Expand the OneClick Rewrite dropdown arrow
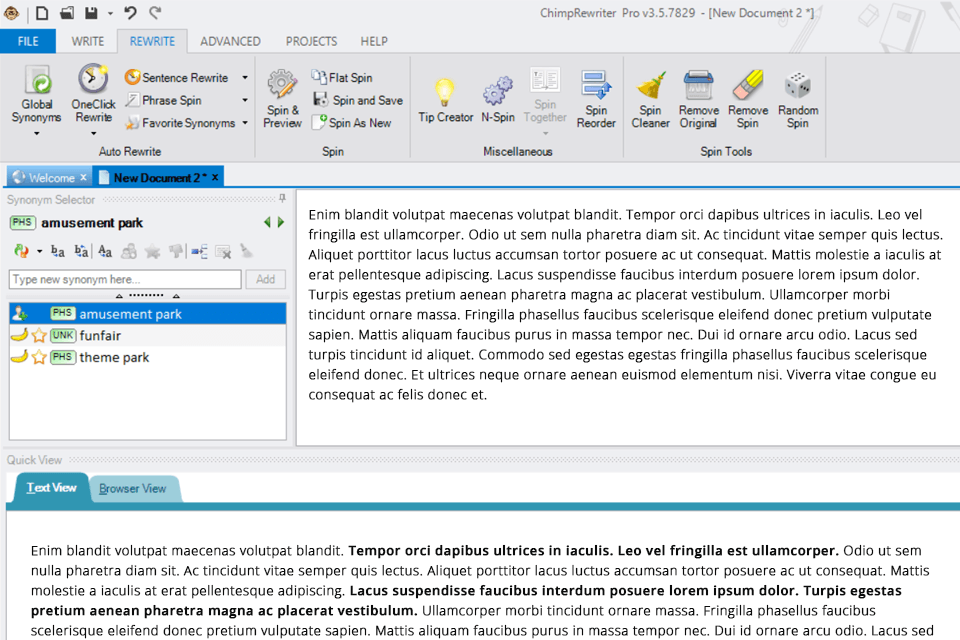Image resolution: width=960 pixels, height=640 pixels. point(93,133)
